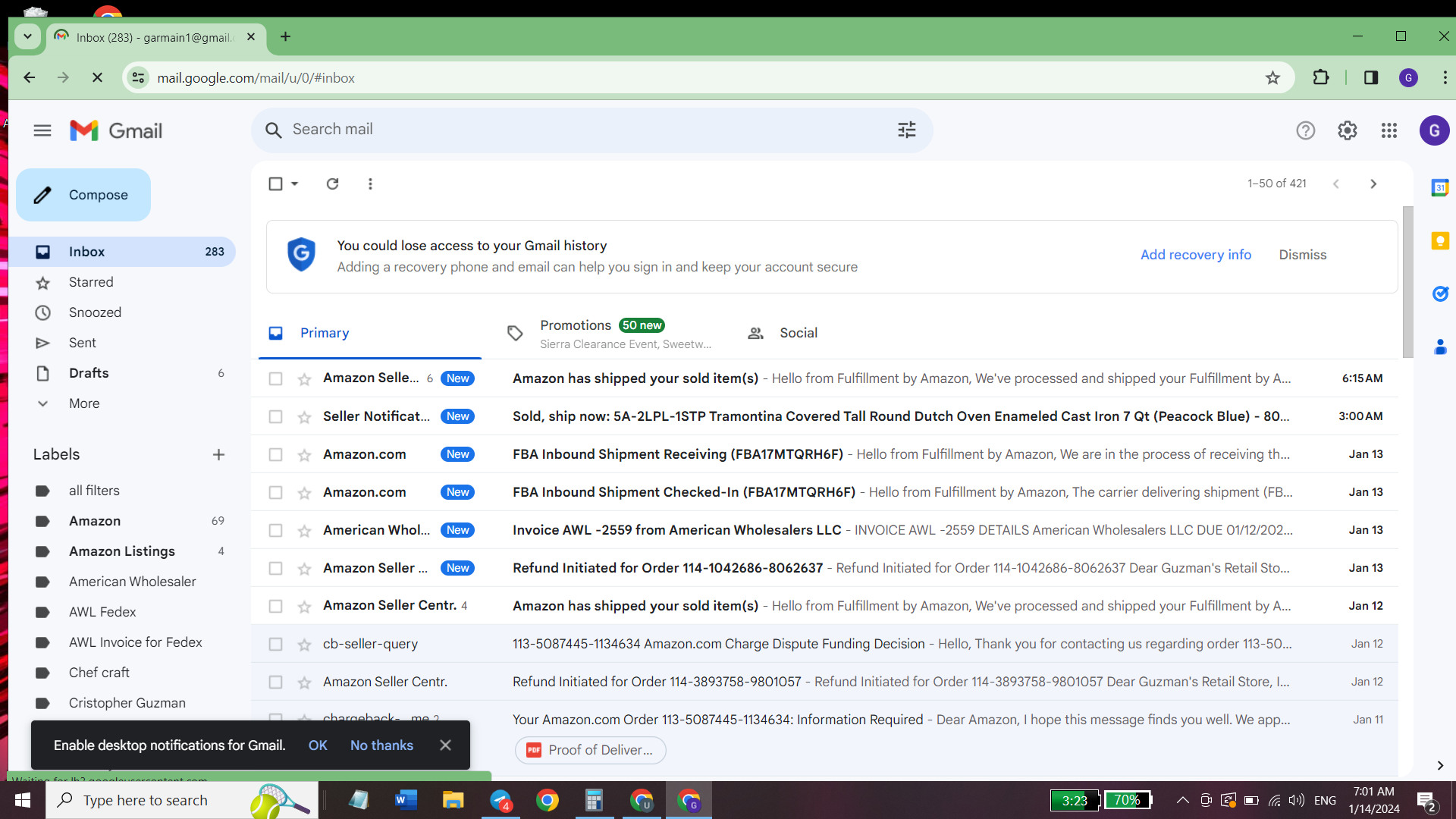Click Add recovery info link
Image resolution: width=1456 pixels, height=819 pixels.
coord(1196,255)
